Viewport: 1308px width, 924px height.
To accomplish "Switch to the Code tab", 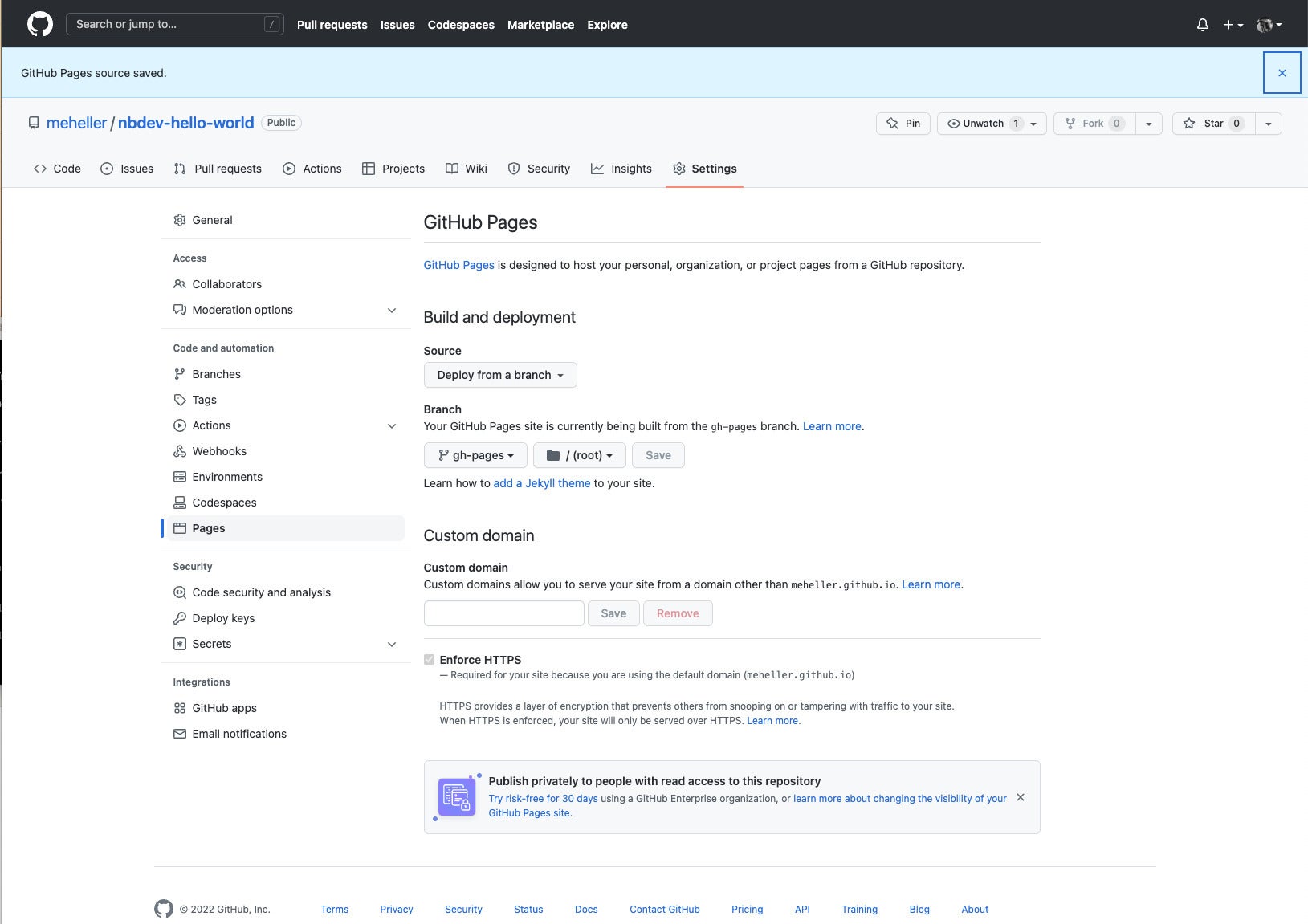I will click(x=57, y=169).
